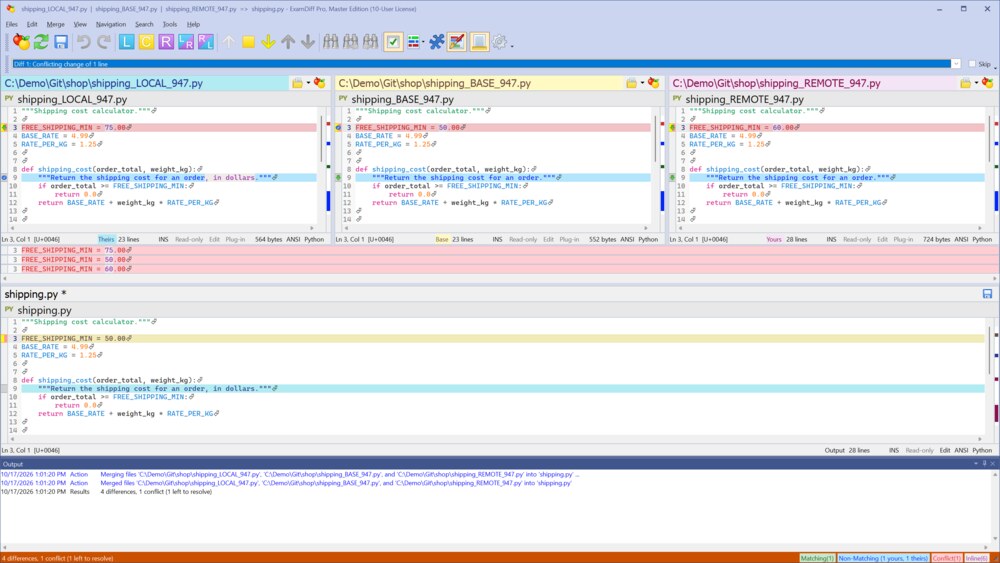Open folder dropdown in BASE pane header
1000x563 pixels.
pos(642,83)
